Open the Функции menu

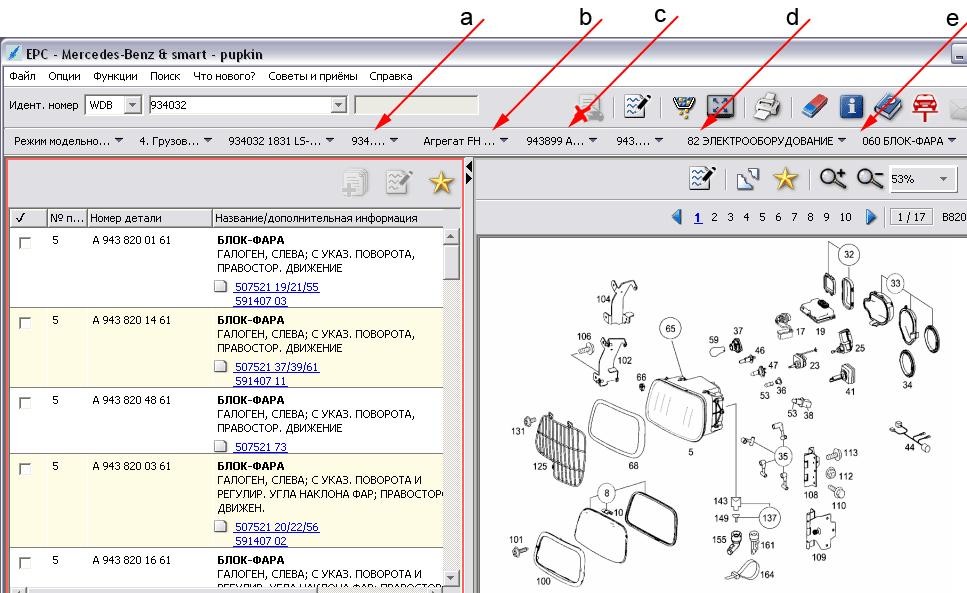coord(115,76)
